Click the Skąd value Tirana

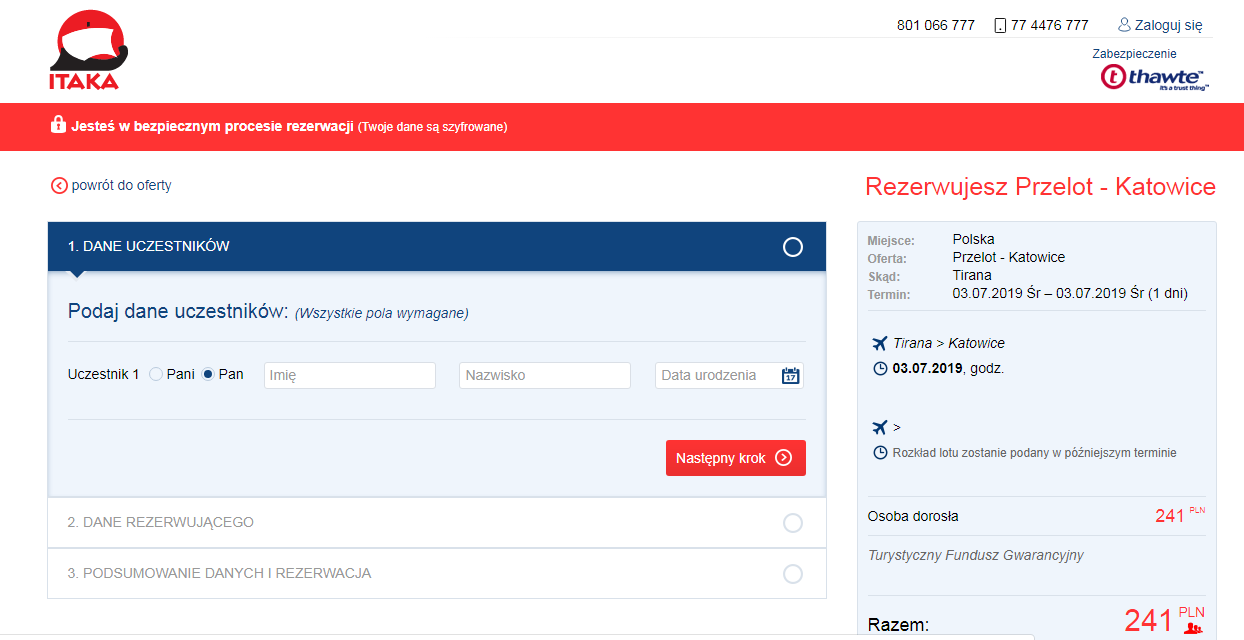972,275
